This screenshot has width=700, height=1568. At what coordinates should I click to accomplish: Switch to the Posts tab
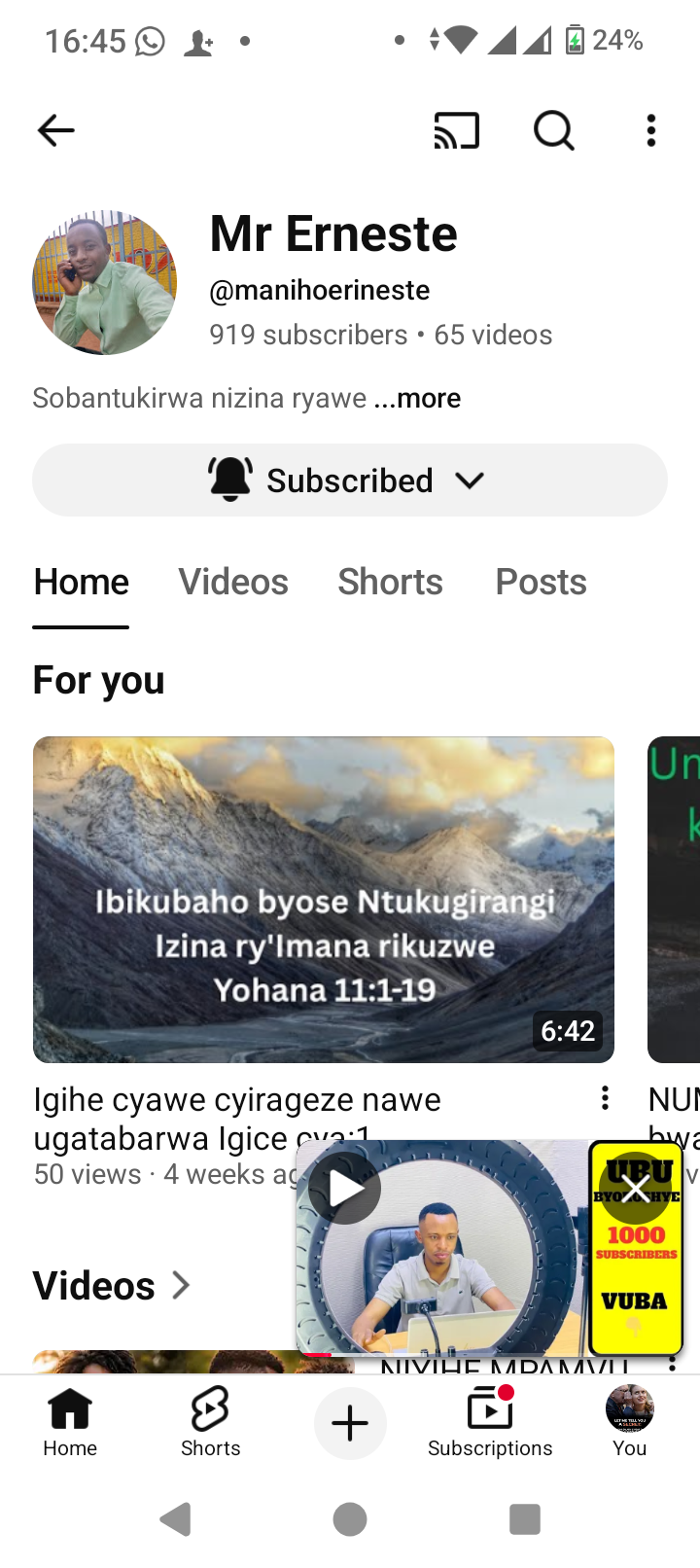pyautogui.click(x=541, y=582)
